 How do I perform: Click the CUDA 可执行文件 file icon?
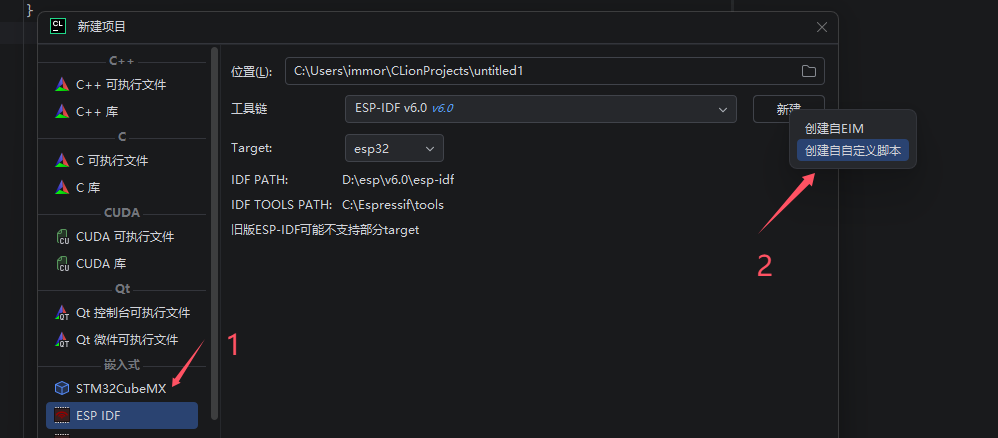[x=62, y=237]
